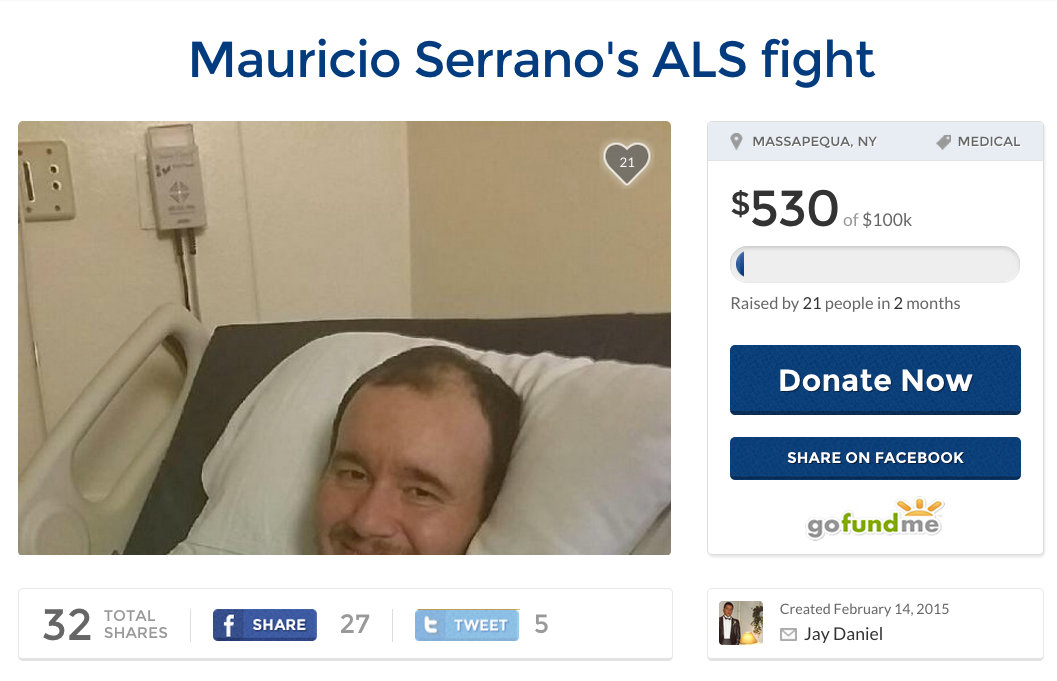Viewport: 1057px width, 681px height.
Task: Open Jay Daniel's profile picture
Action: click(741, 623)
